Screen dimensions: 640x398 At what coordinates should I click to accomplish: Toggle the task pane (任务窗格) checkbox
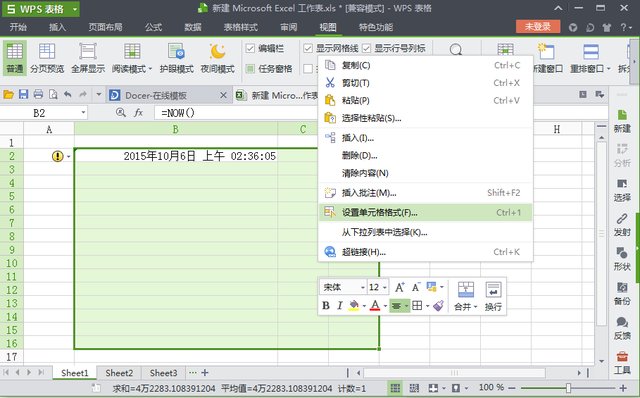250,69
